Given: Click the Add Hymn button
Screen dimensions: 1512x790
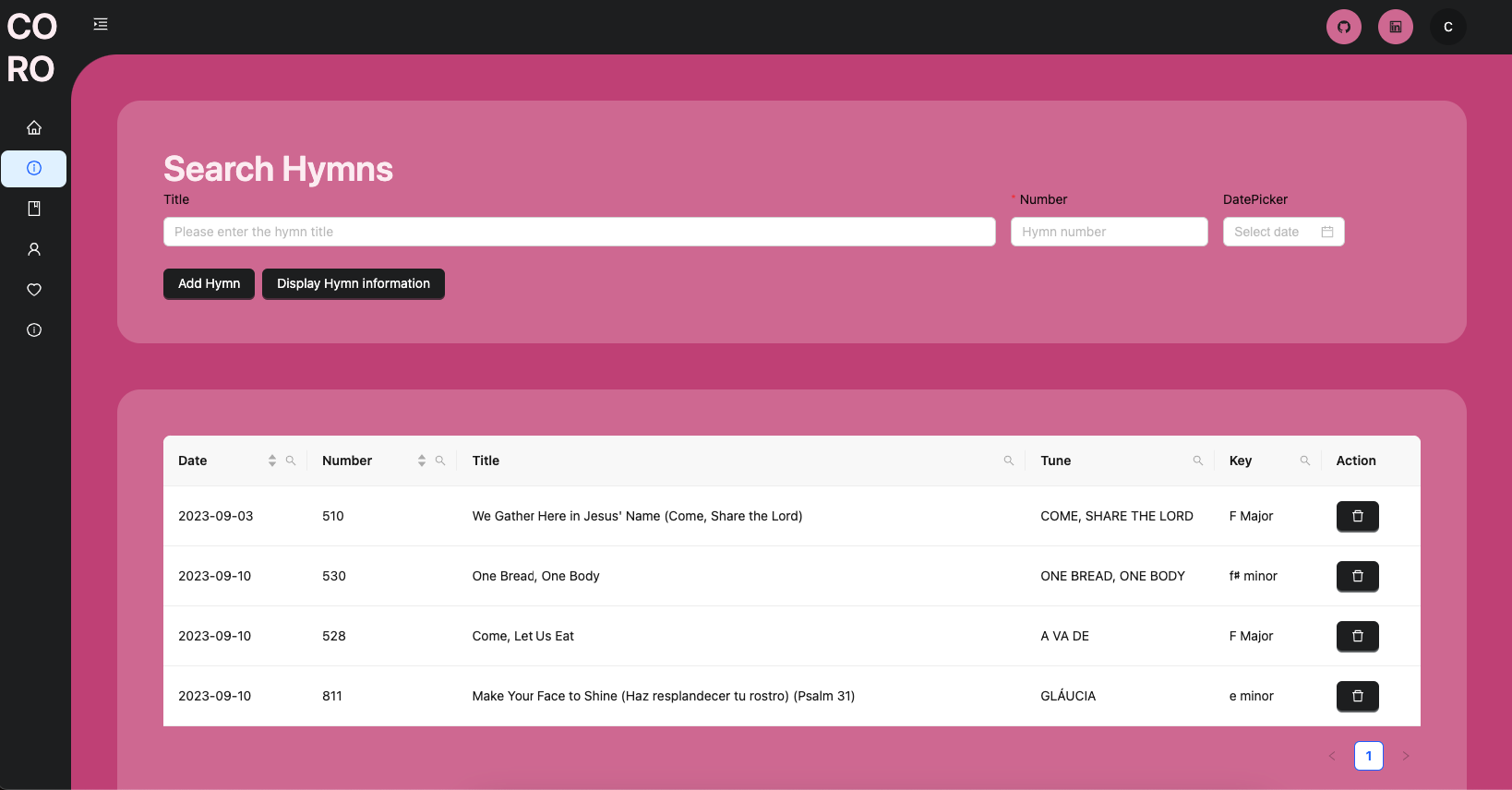Looking at the screenshot, I should (x=209, y=283).
